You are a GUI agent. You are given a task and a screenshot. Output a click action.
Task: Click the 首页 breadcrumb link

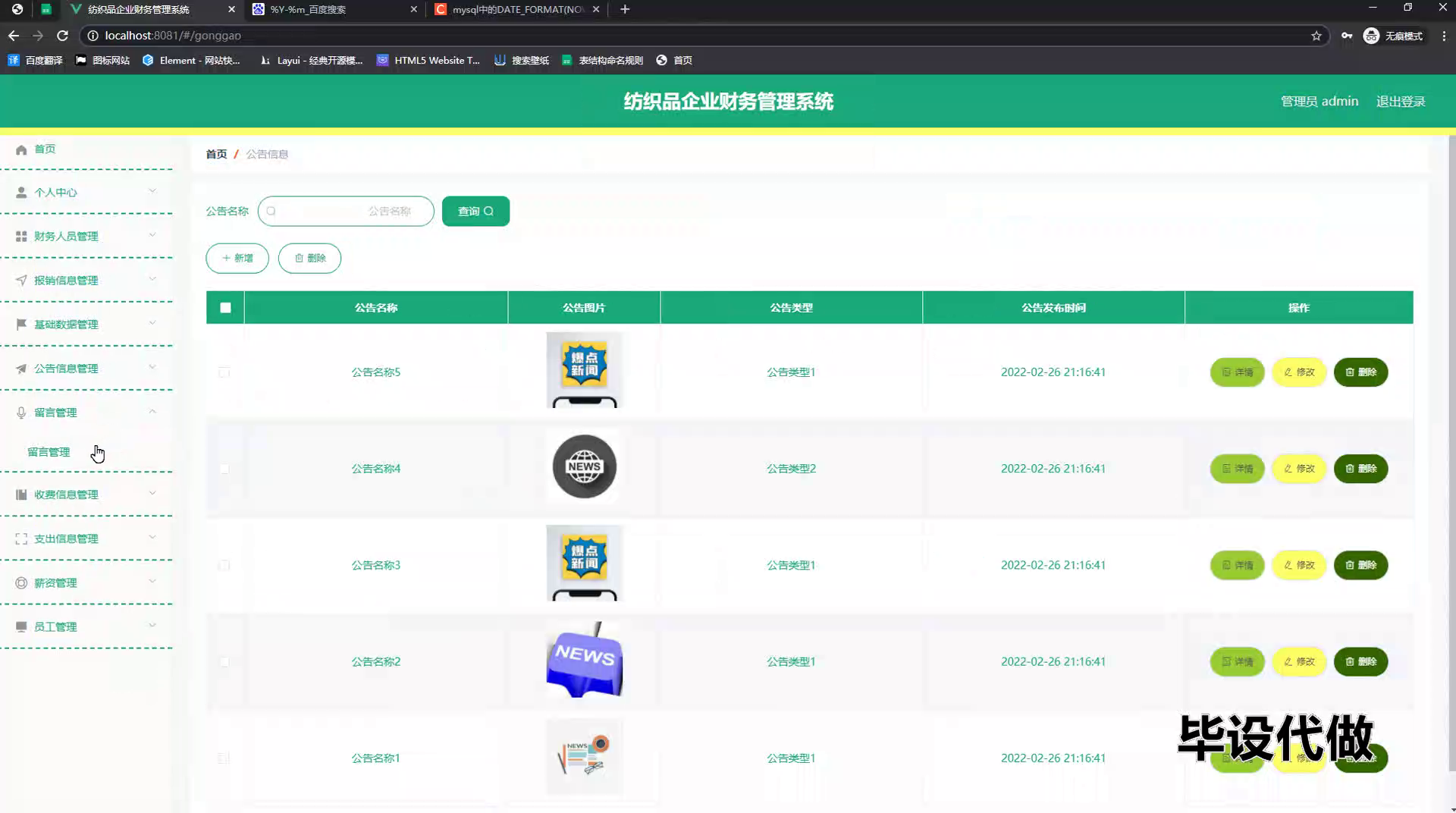pos(216,154)
